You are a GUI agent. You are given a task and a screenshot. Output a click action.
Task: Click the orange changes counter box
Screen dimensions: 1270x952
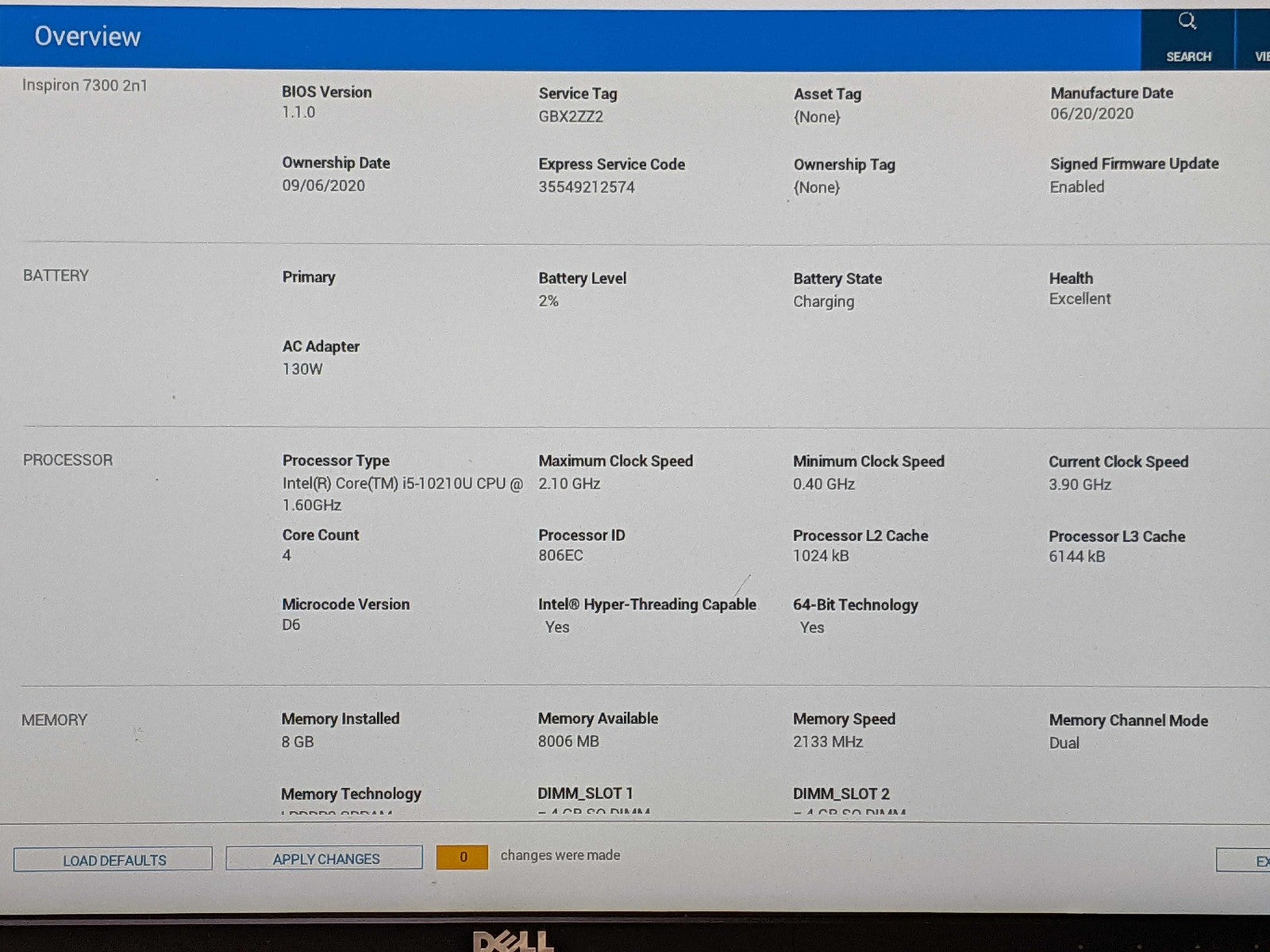pyautogui.click(x=462, y=857)
